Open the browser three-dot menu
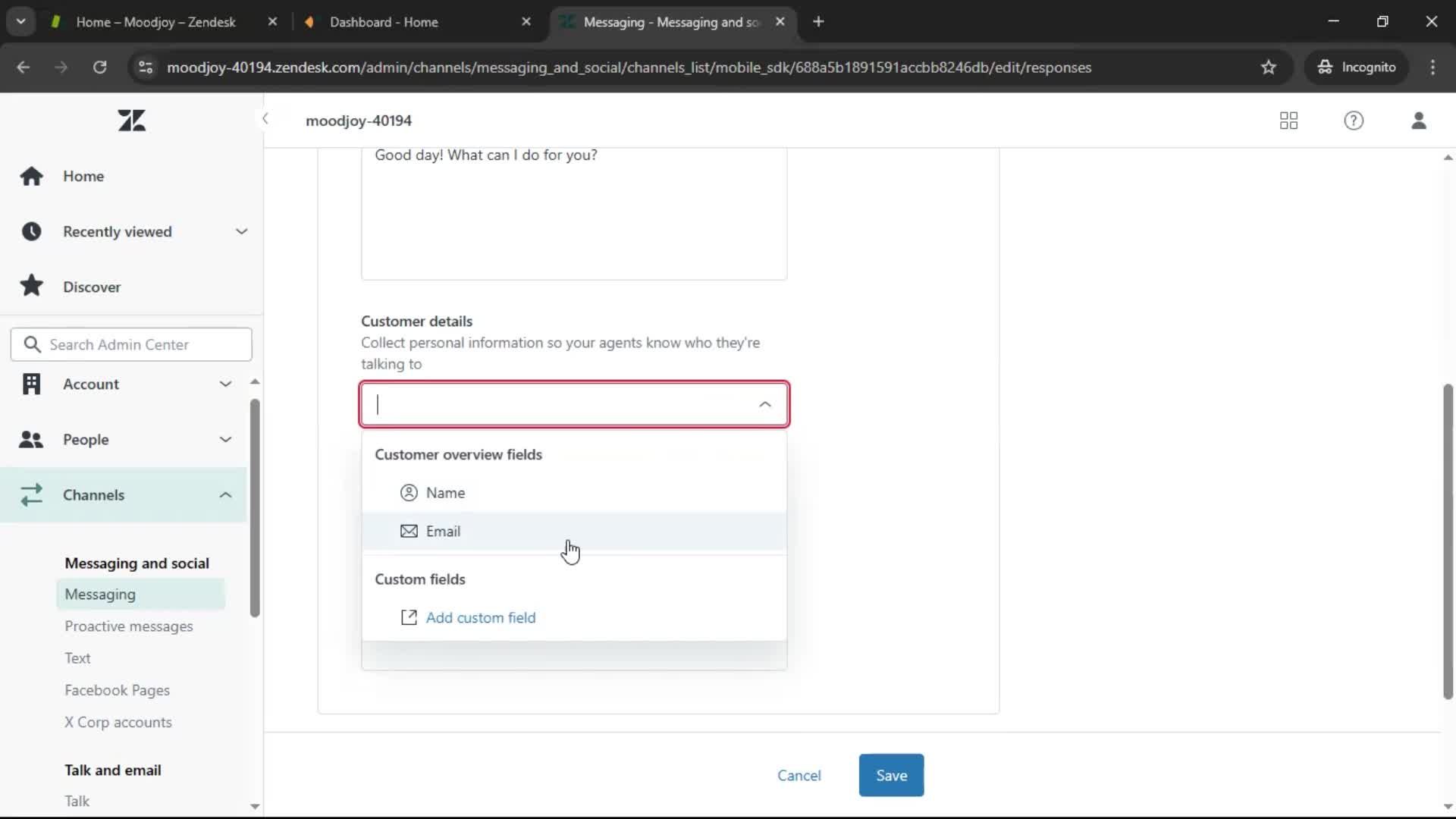The height and width of the screenshot is (819, 1456). 1432,67
